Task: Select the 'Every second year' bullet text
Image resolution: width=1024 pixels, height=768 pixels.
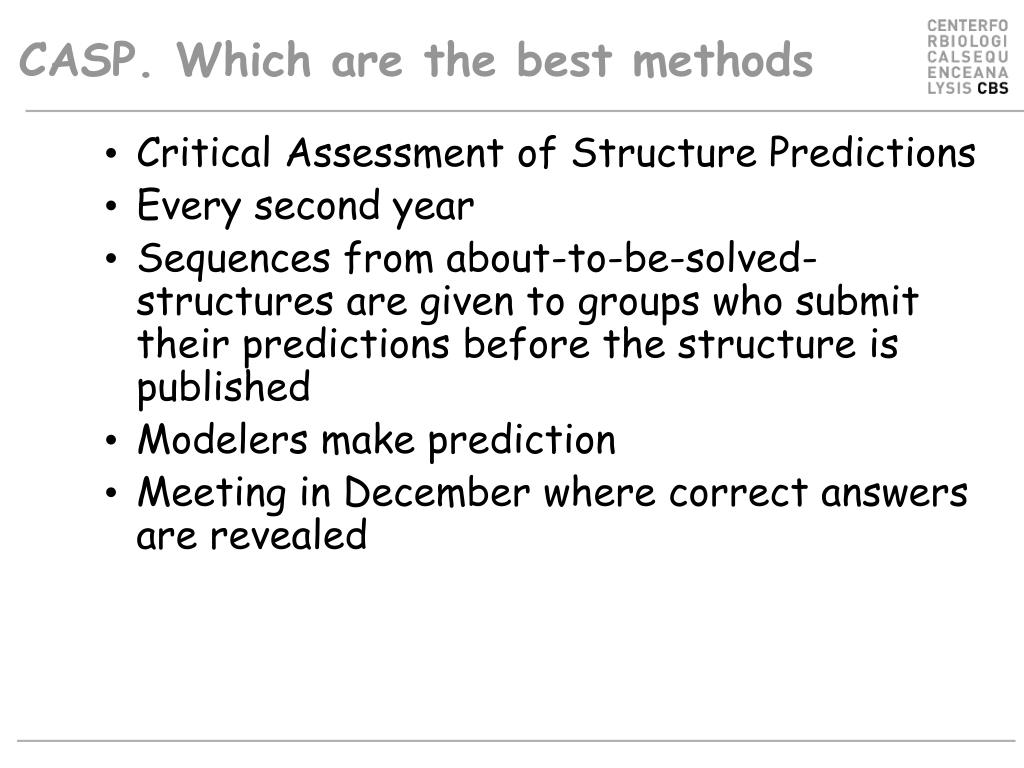Action: click(x=305, y=206)
